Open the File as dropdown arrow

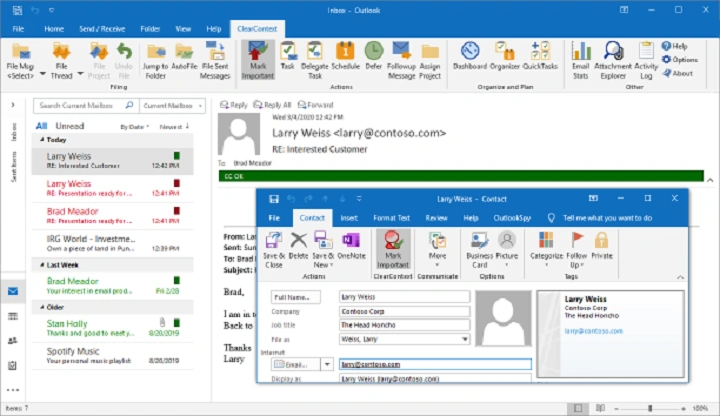point(465,339)
